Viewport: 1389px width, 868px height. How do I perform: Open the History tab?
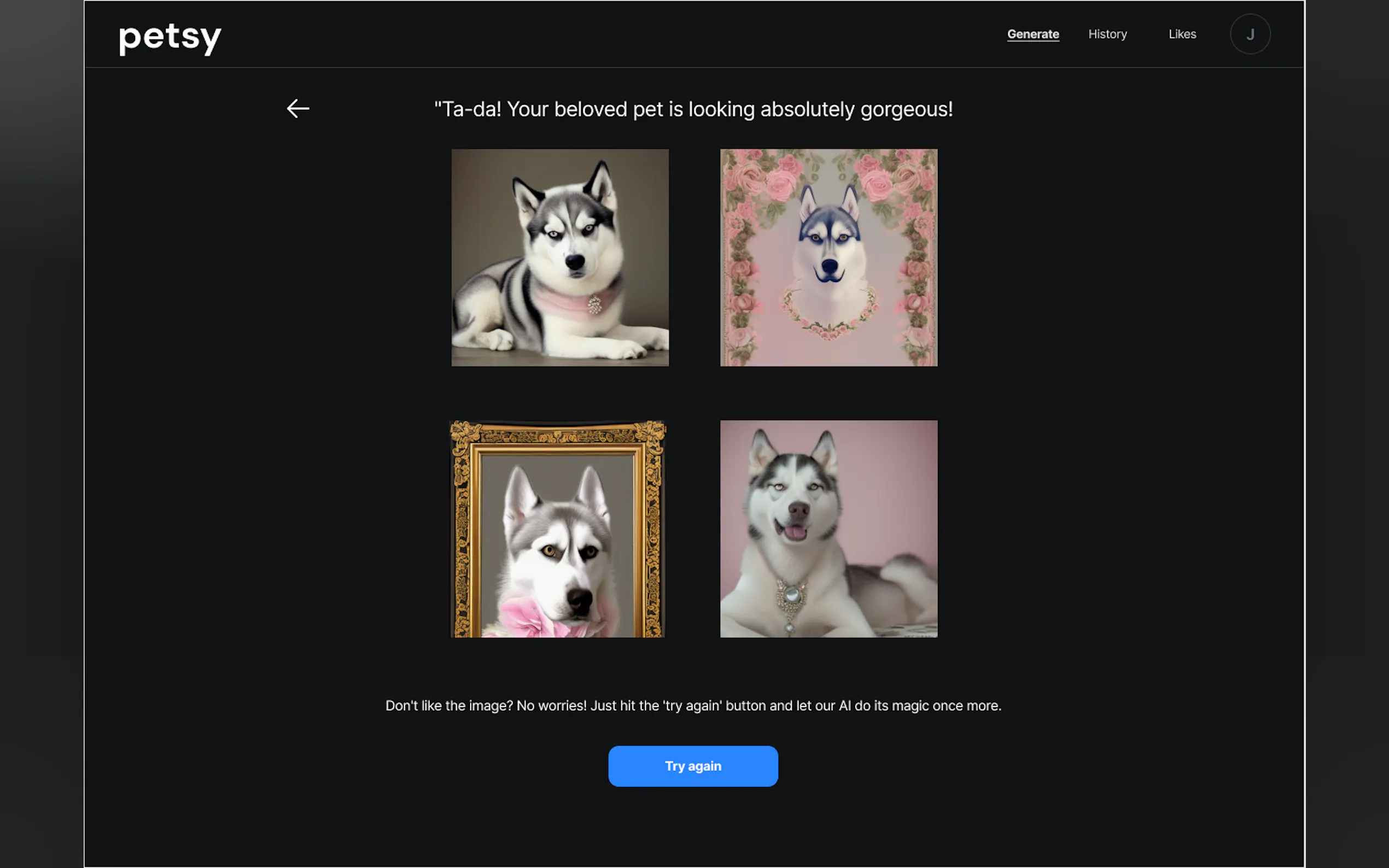1107,34
